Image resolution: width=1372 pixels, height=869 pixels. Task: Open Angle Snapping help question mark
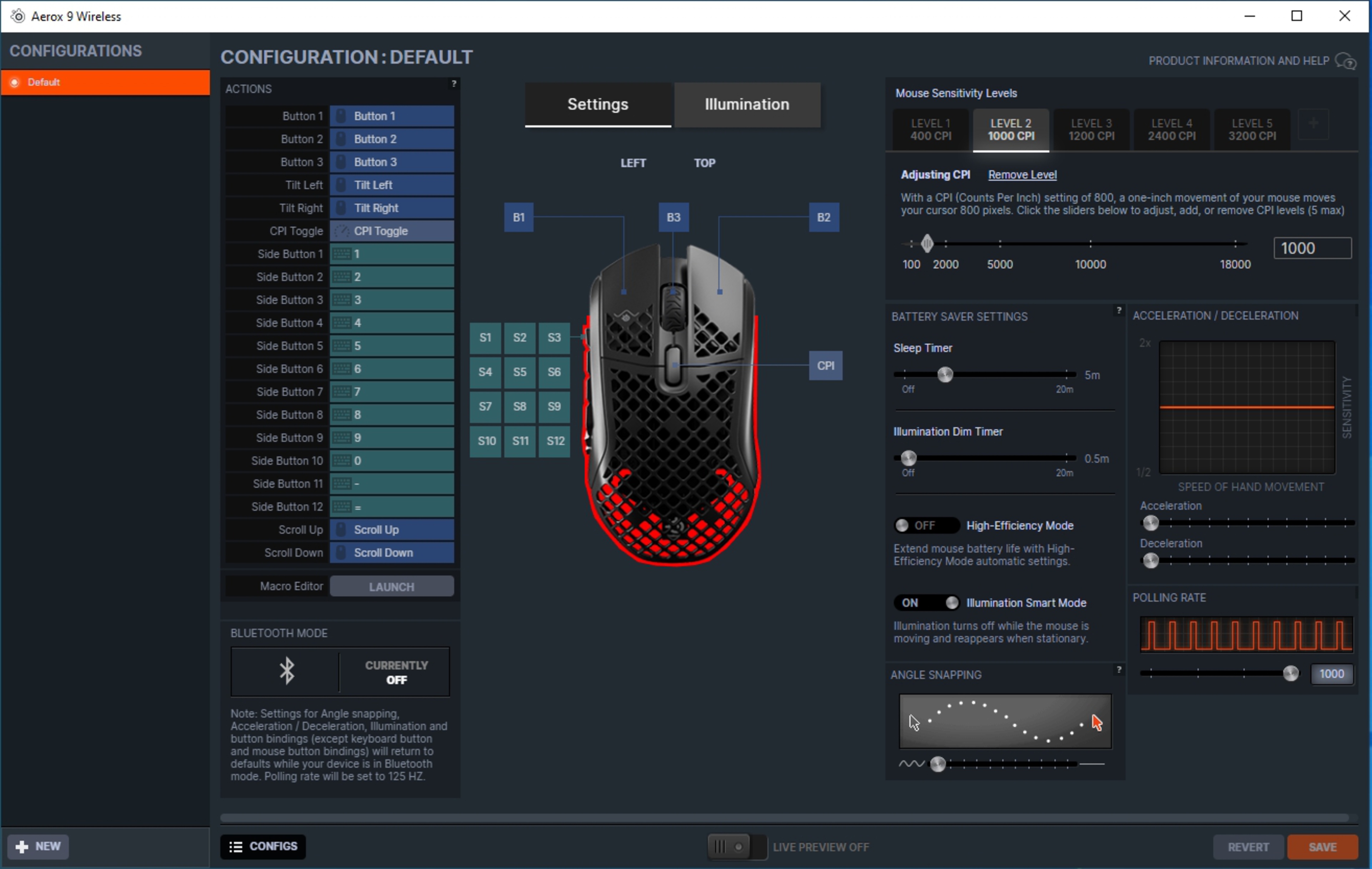click(1118, 670)
